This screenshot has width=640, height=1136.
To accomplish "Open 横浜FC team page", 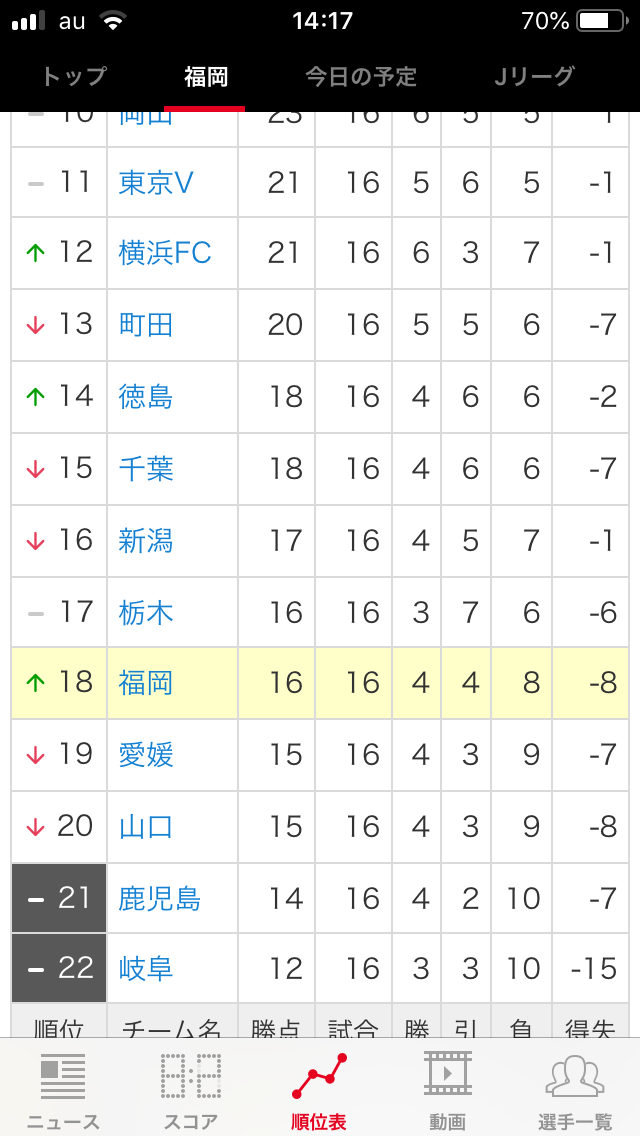I will (165, 253).
